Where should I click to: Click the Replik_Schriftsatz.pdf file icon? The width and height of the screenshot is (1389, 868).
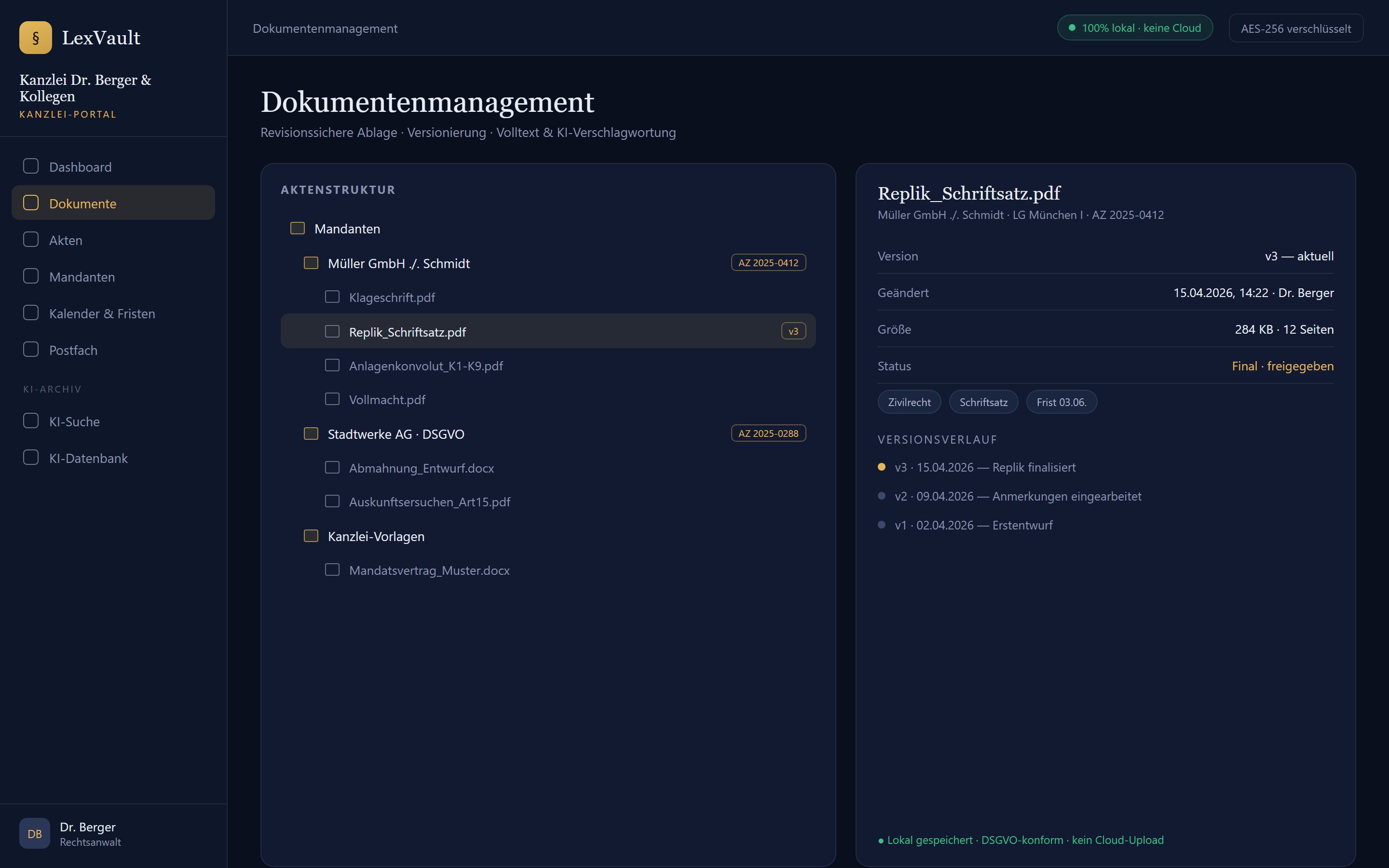click(x=332, y=331)
